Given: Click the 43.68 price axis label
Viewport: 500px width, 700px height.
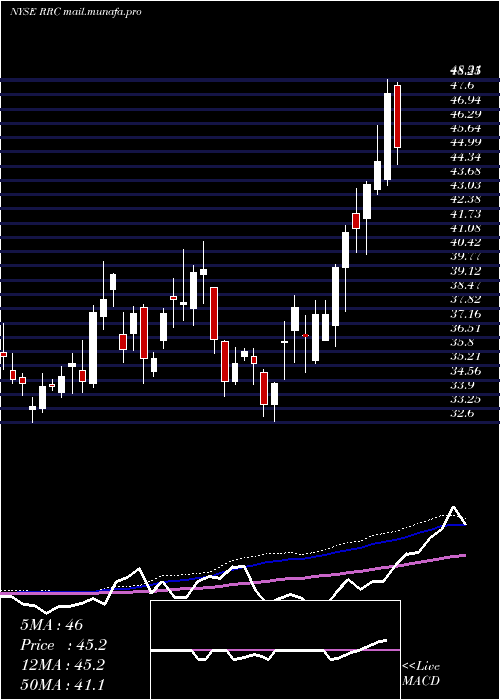Looking at the screenshot, I should tap(466, 171).
